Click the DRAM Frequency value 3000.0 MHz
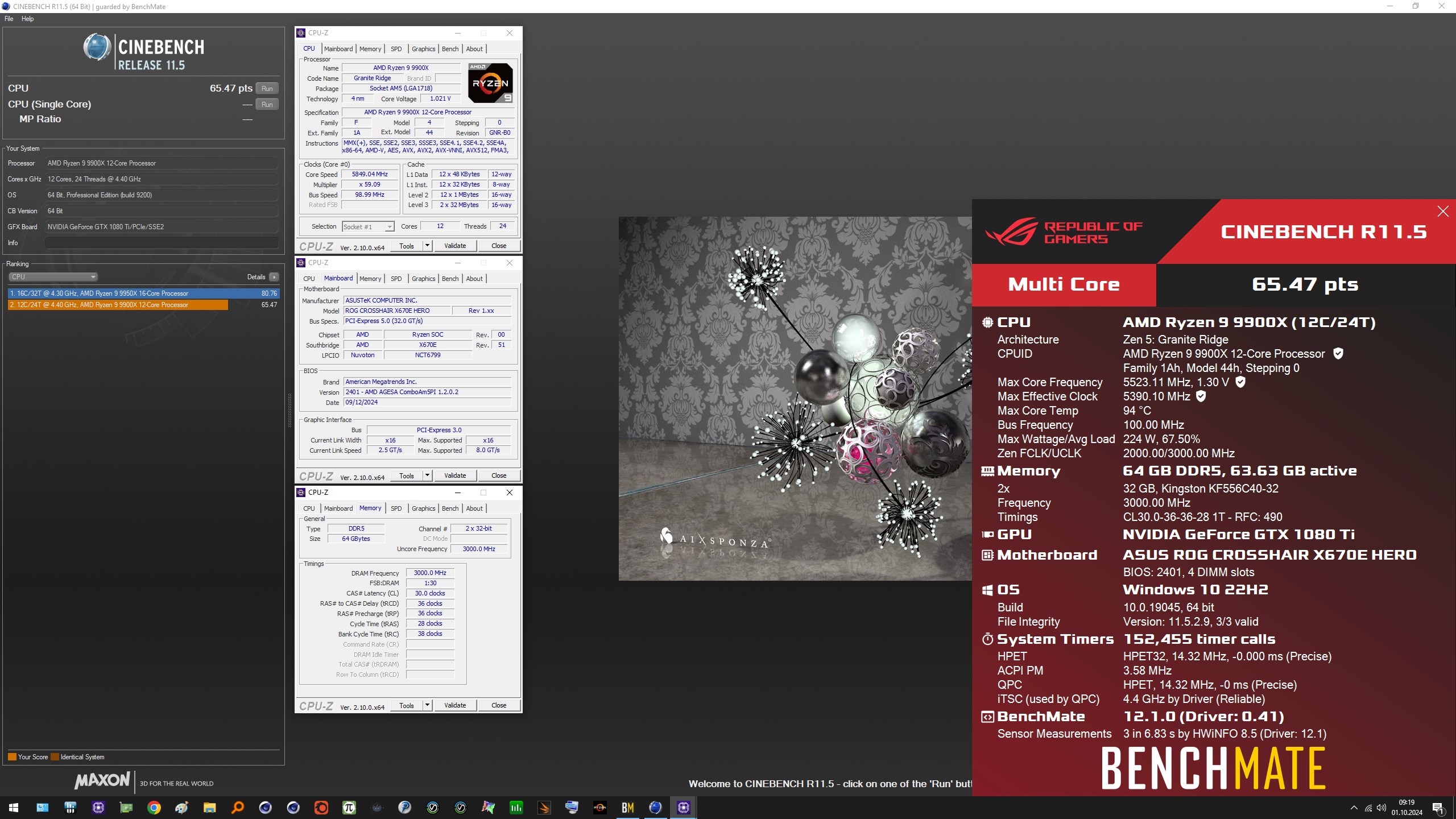The height and width of the screenshot is (819, 1456). tap(430, 573)
